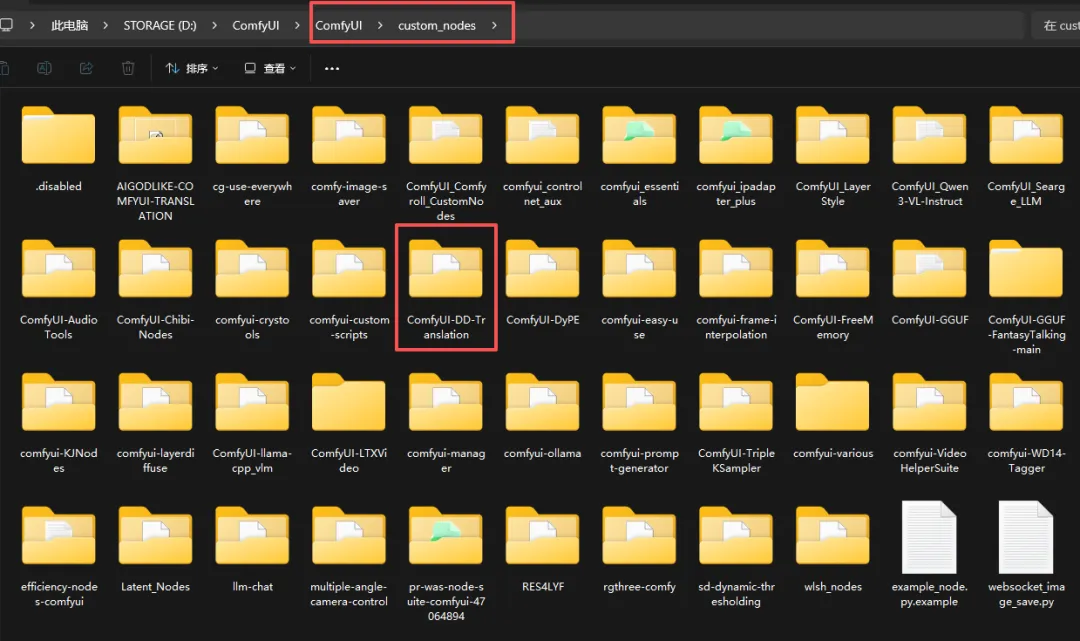Screen dimensions: 1080x641
Task: Open the view (查看) dropdown
Action: click(x=270, y=68)
